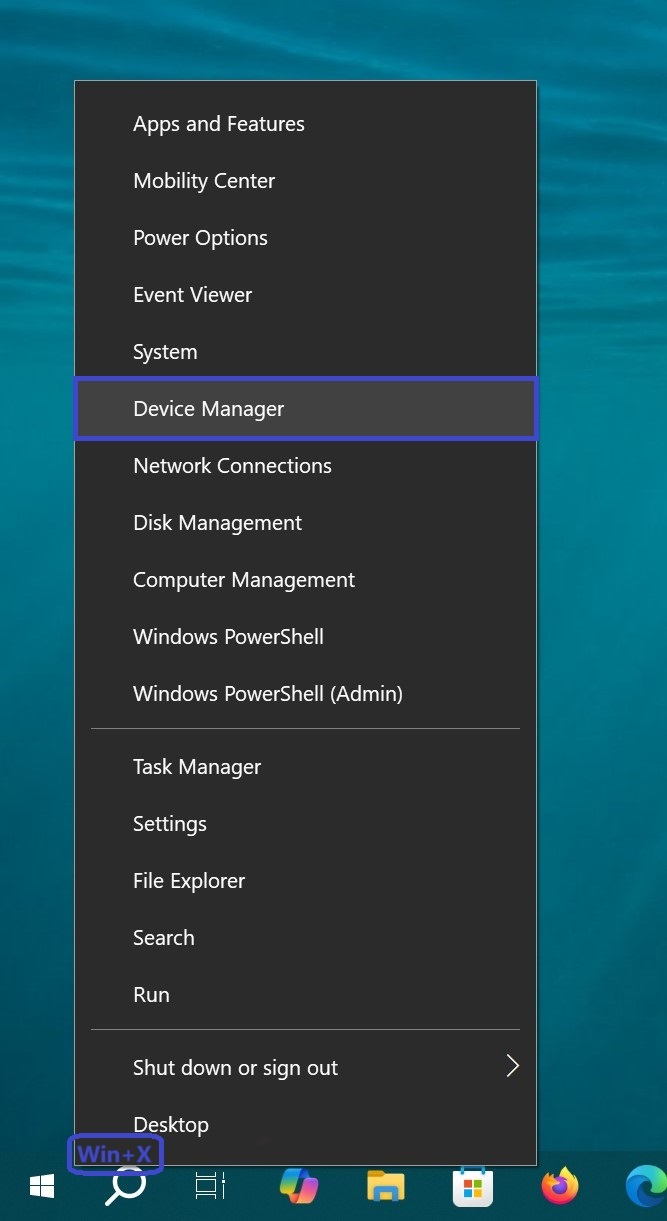The height and width of the screenshot is (1221, 667).
Task: Open Power Options entry
Action: (x=306, y=238)
